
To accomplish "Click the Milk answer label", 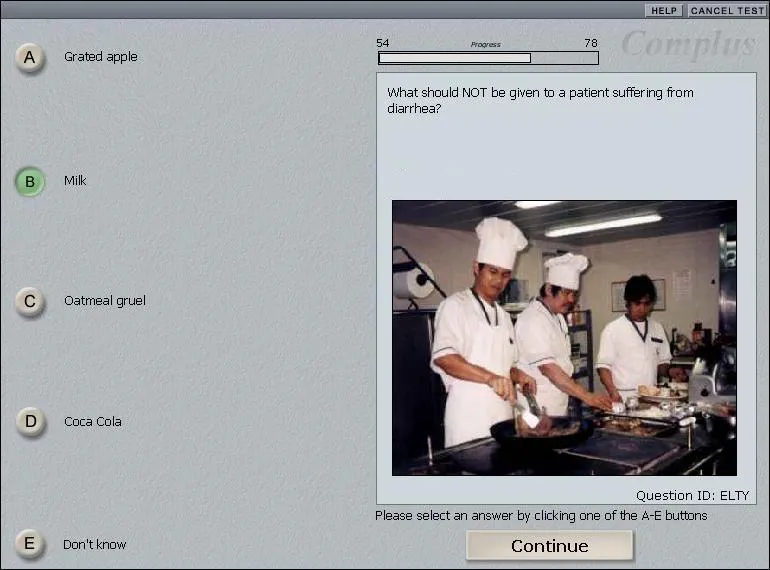I will (x=75, y=181).
